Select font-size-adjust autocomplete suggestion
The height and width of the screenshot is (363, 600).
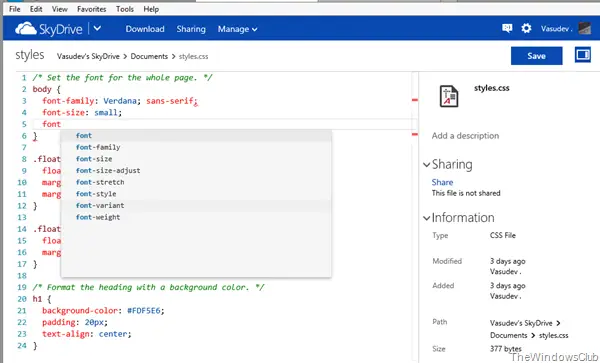click(196, 171)
